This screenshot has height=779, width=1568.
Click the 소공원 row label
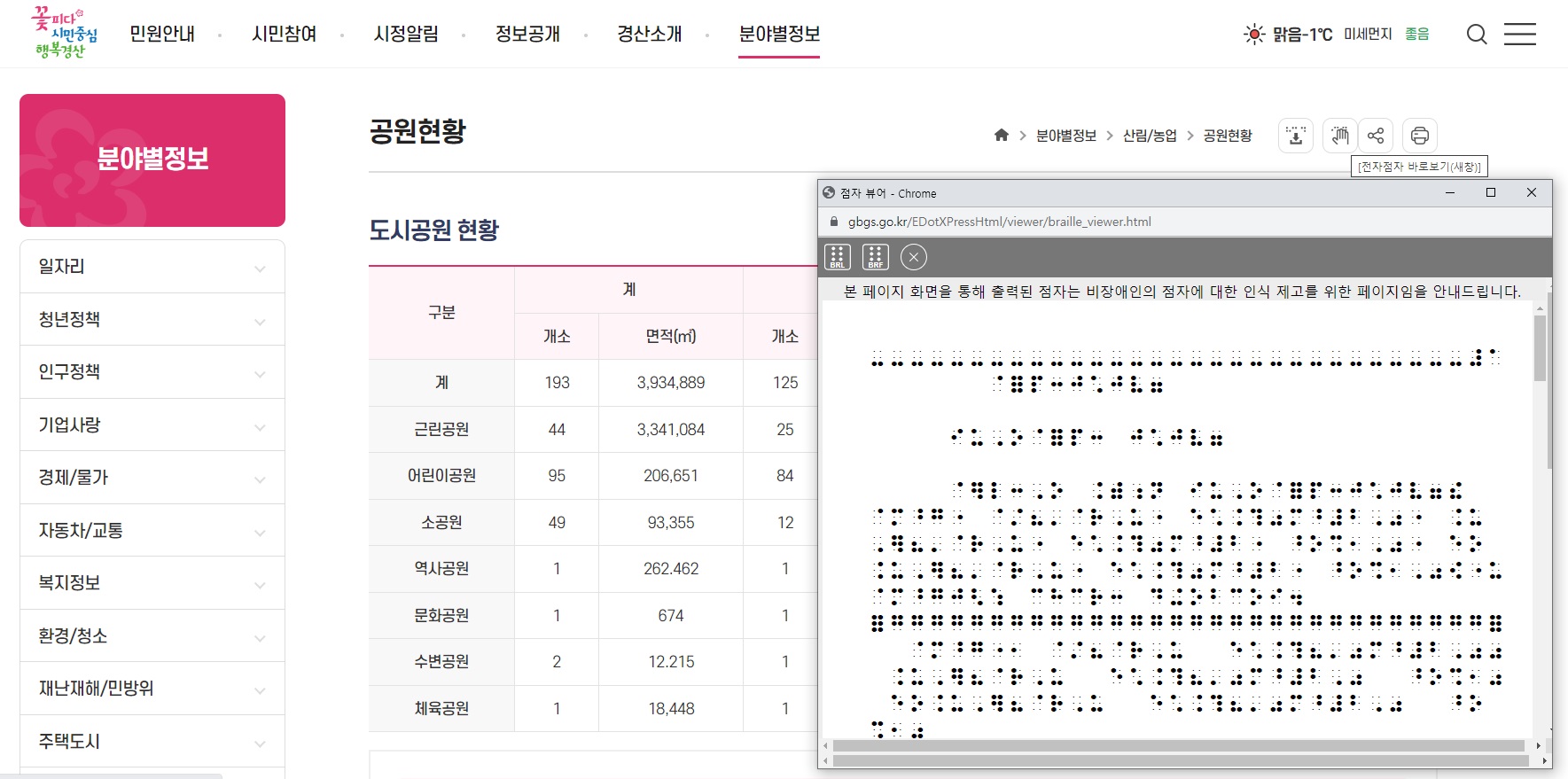[441, 523]
